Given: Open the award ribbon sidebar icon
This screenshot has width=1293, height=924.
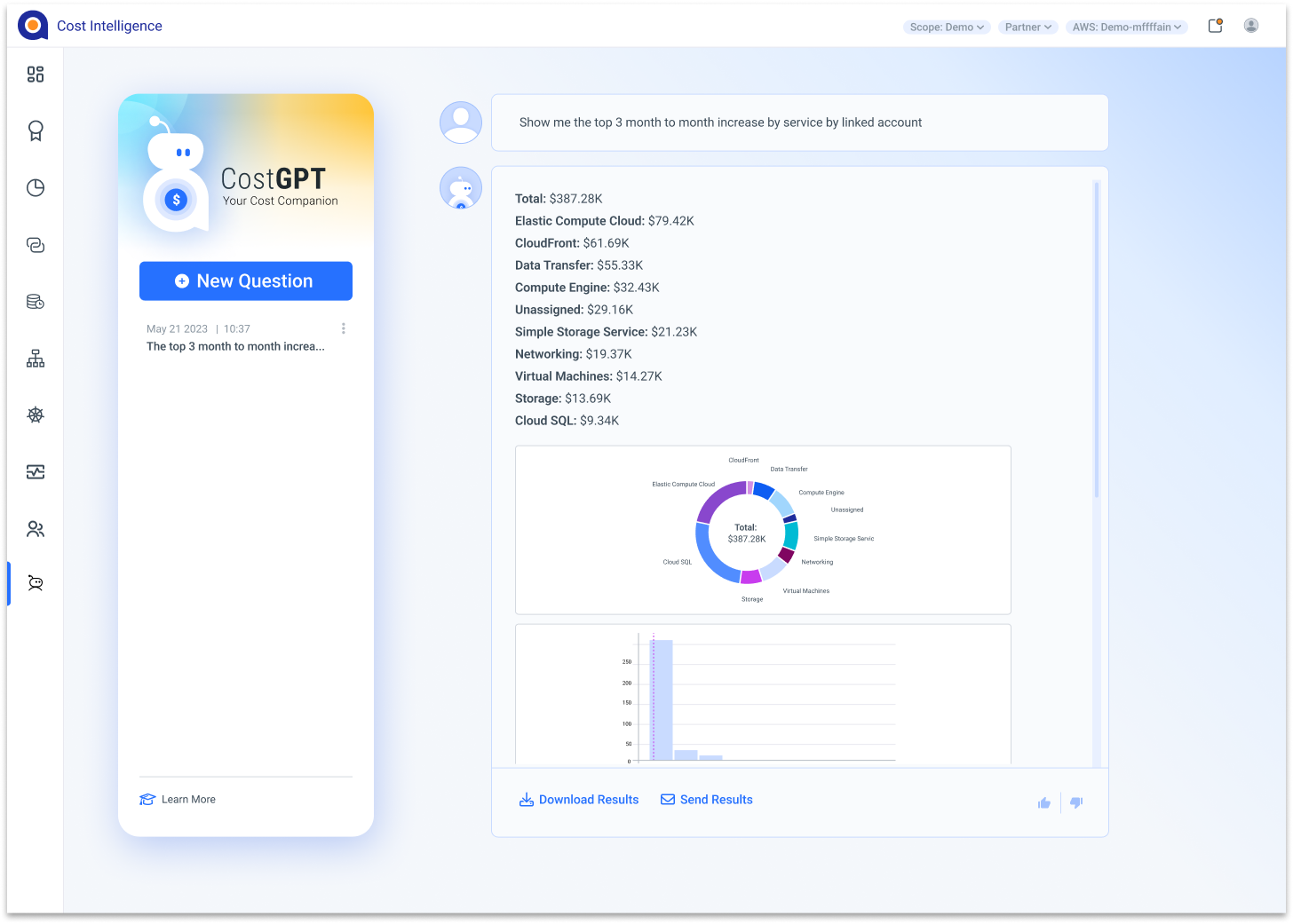Looking at the screenshot, I should 36,131.
